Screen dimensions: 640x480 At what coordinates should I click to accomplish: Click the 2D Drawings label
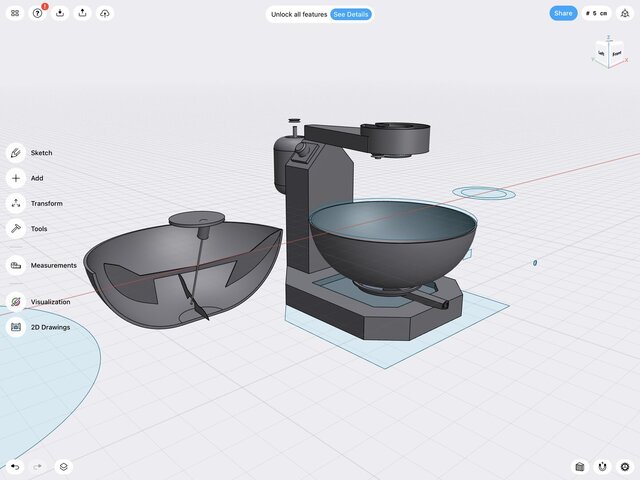tap(50, 327)
